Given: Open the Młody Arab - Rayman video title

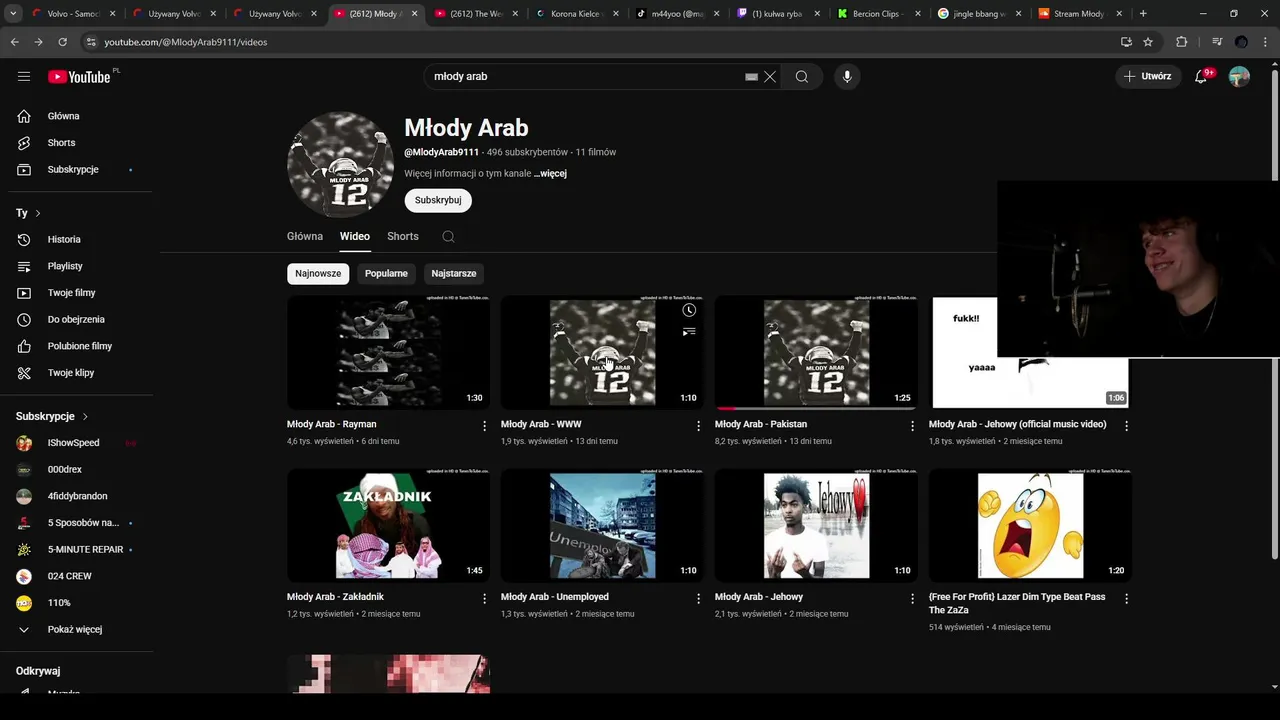Looking at the screenshot, I should pyautogui.click(x=332, y=425).
